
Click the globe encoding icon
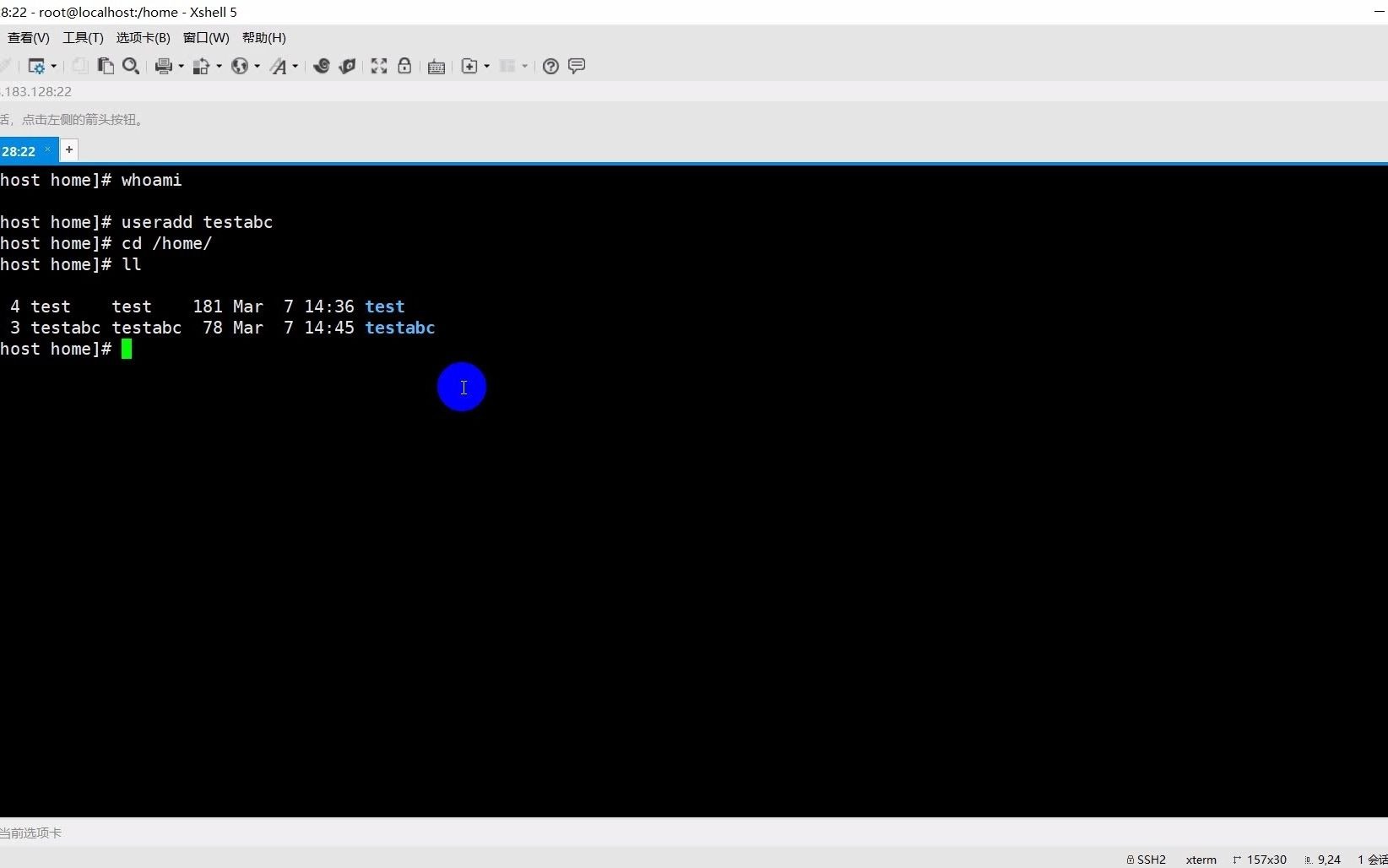tap(240, 66)
